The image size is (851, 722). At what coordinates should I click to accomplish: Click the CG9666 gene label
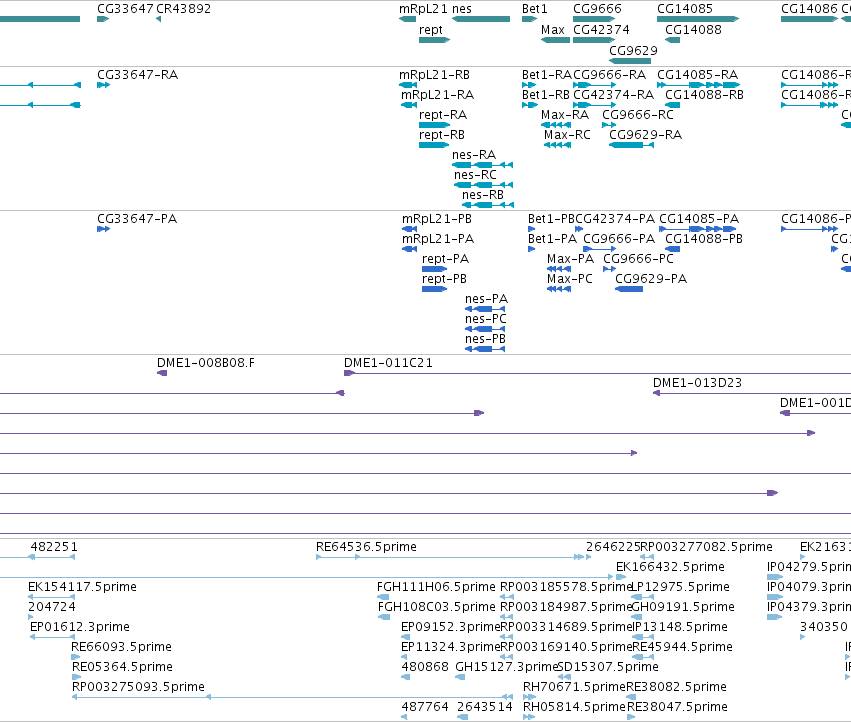(x=597, y=9)
